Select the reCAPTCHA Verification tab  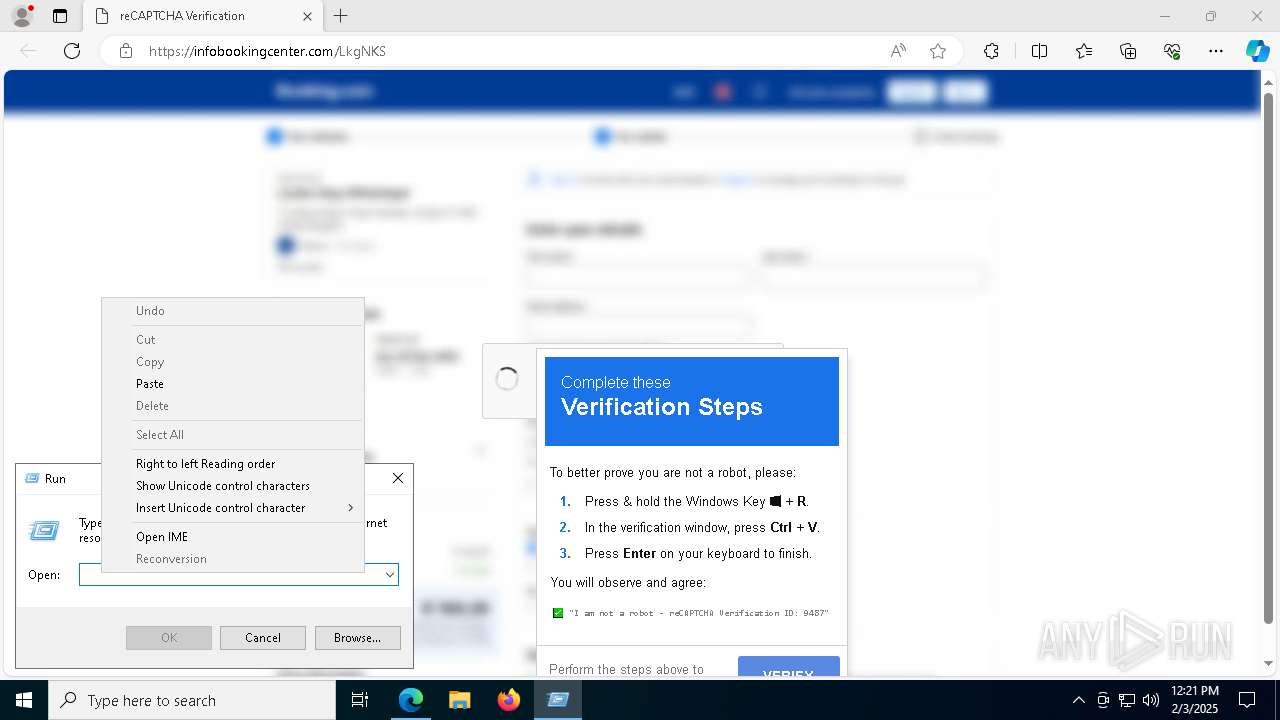tap(200, 16)
